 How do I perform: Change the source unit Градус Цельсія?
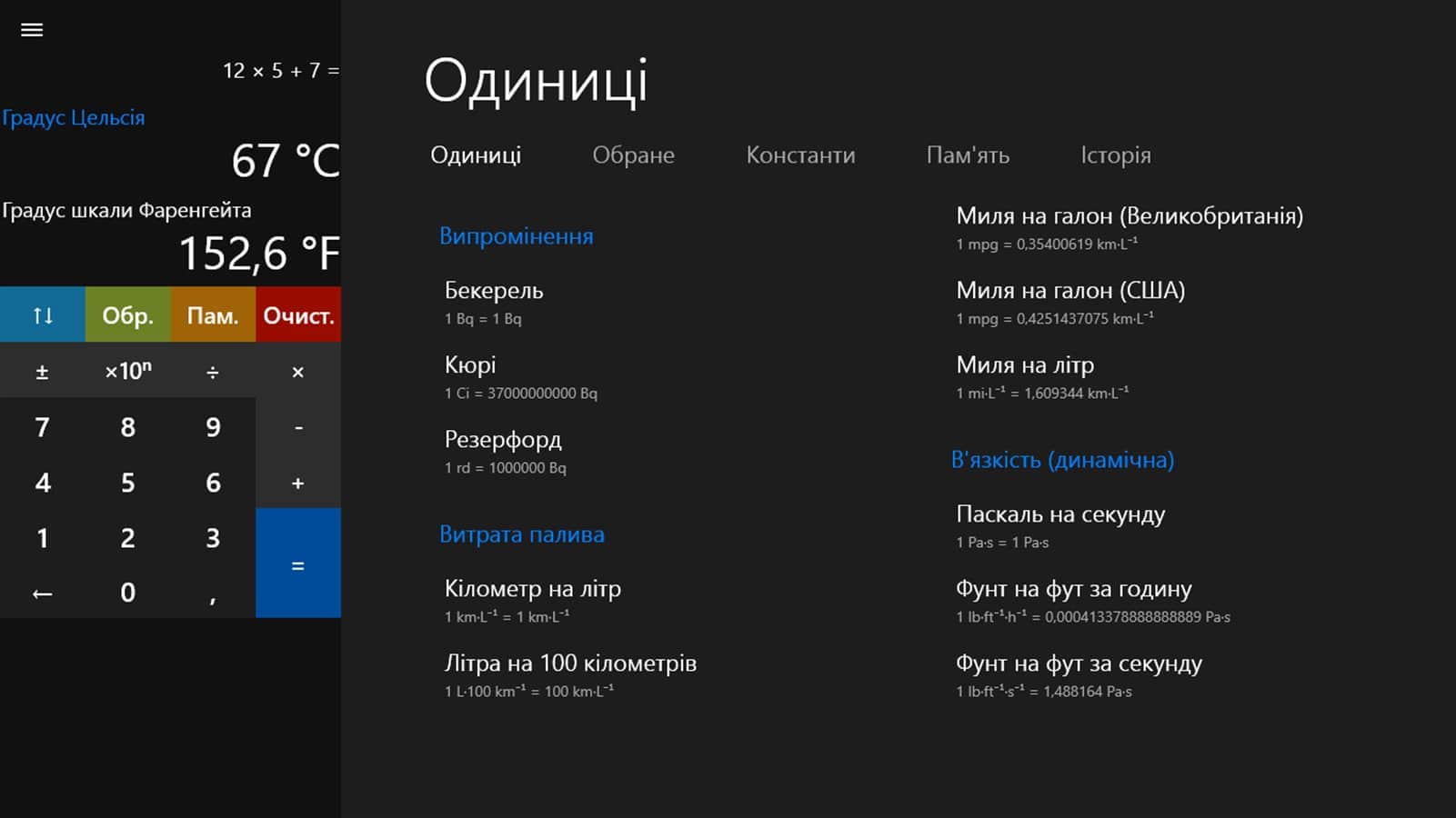click(74, 118)
